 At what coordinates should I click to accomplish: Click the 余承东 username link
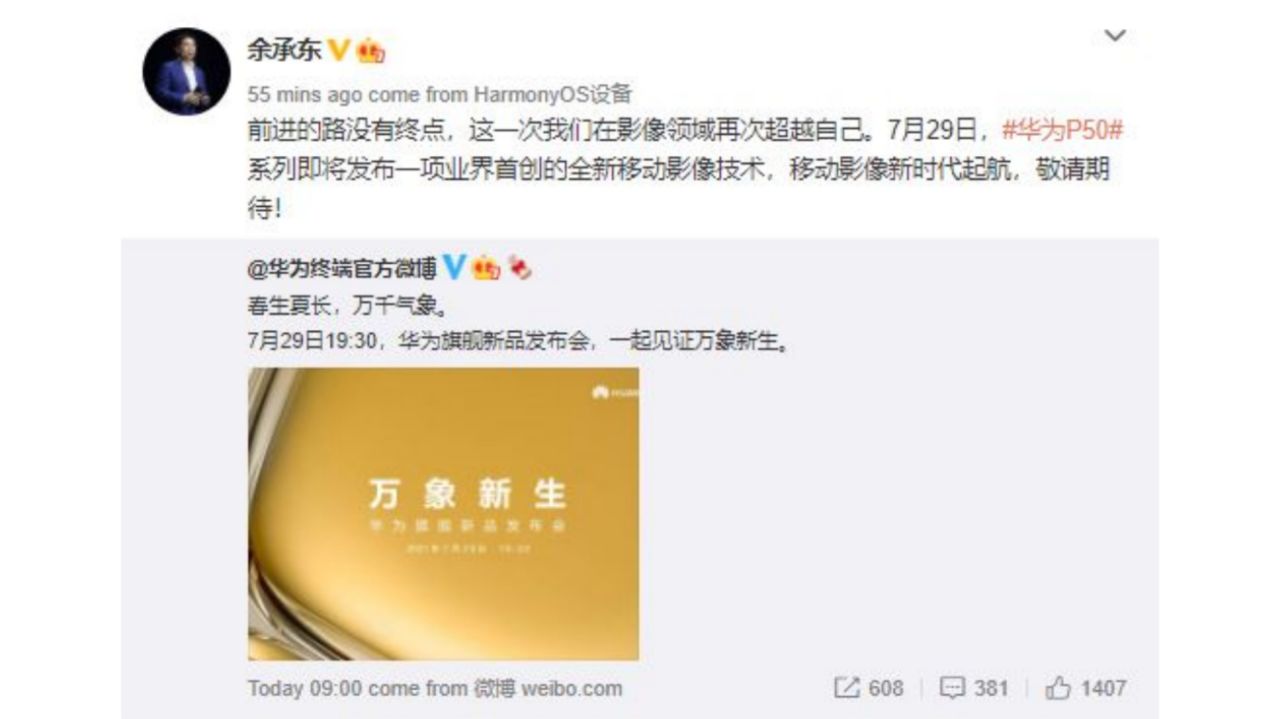[283, 50]
